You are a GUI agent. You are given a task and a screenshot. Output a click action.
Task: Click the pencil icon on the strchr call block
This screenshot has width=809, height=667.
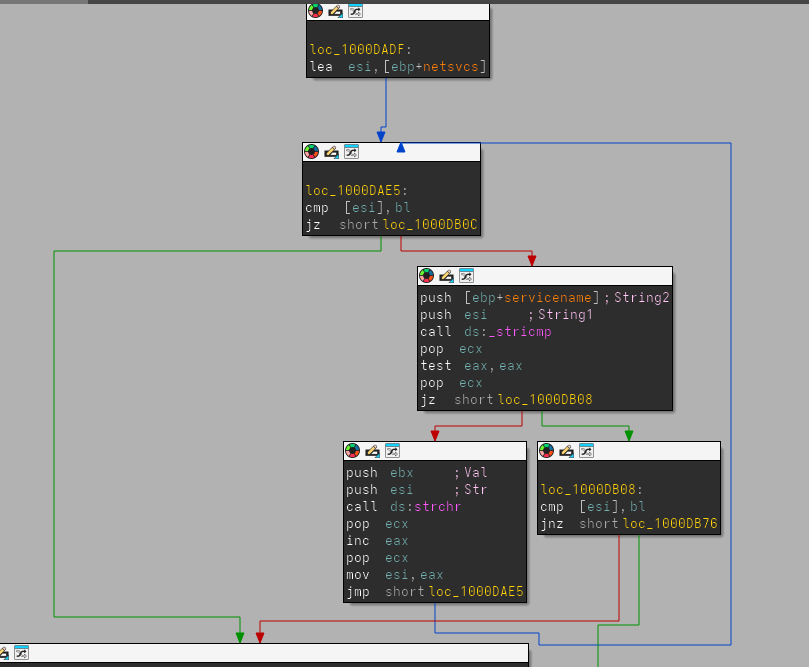click(x=372, y=451)
